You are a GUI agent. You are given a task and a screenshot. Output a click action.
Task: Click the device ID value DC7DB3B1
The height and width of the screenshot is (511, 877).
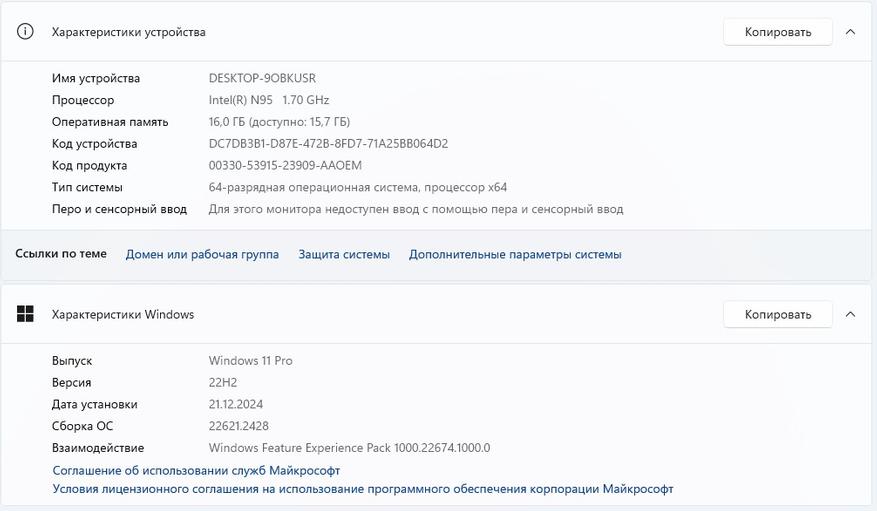coord(328,144)
